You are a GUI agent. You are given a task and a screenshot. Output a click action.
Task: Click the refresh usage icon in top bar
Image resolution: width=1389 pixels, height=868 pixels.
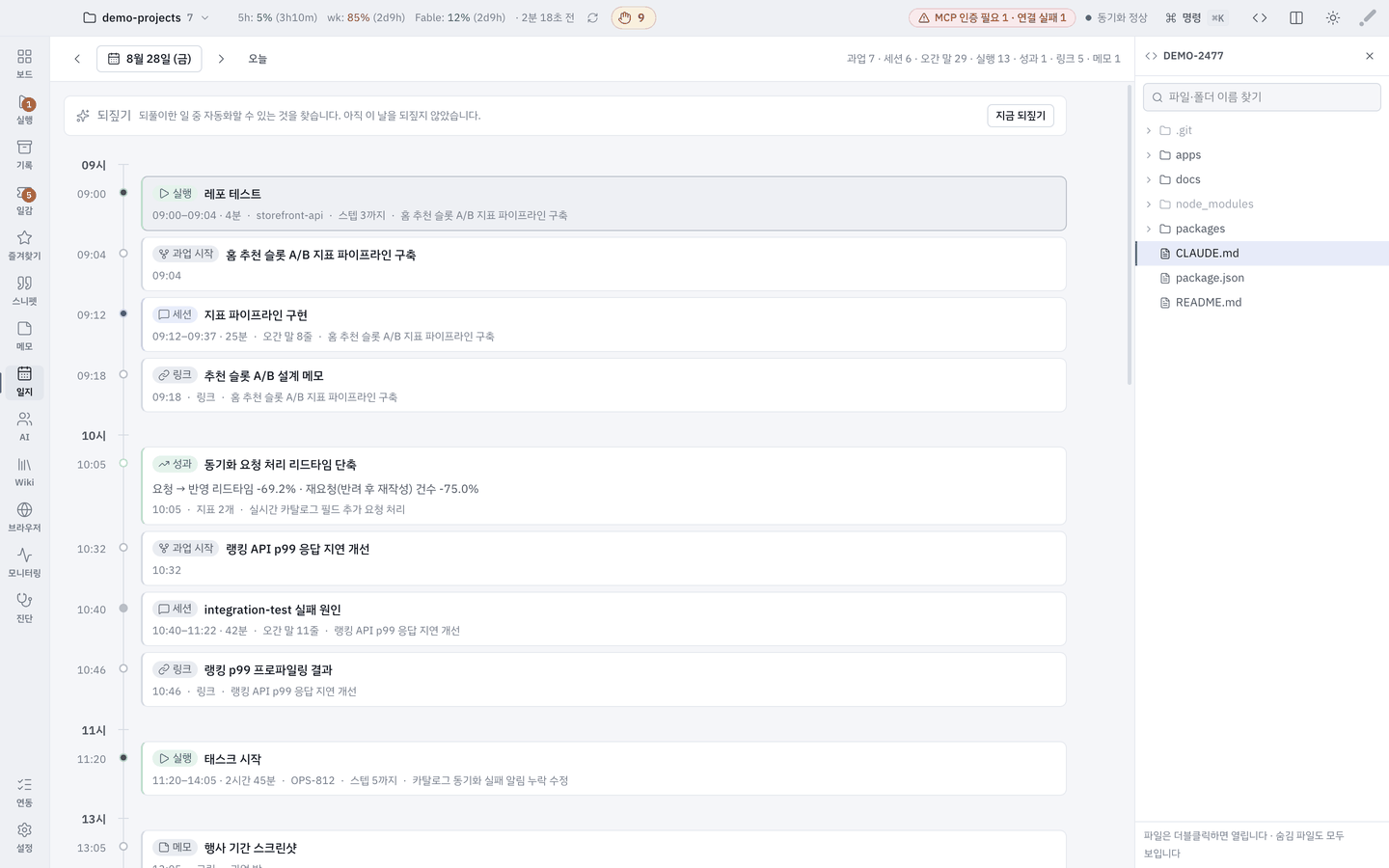click(592, 17)
